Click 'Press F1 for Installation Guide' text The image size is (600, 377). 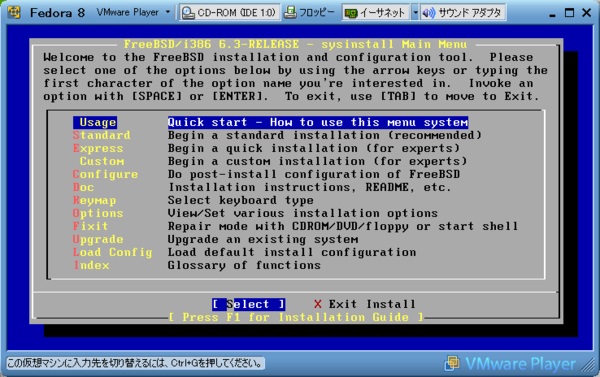click(x=296, y=317)
